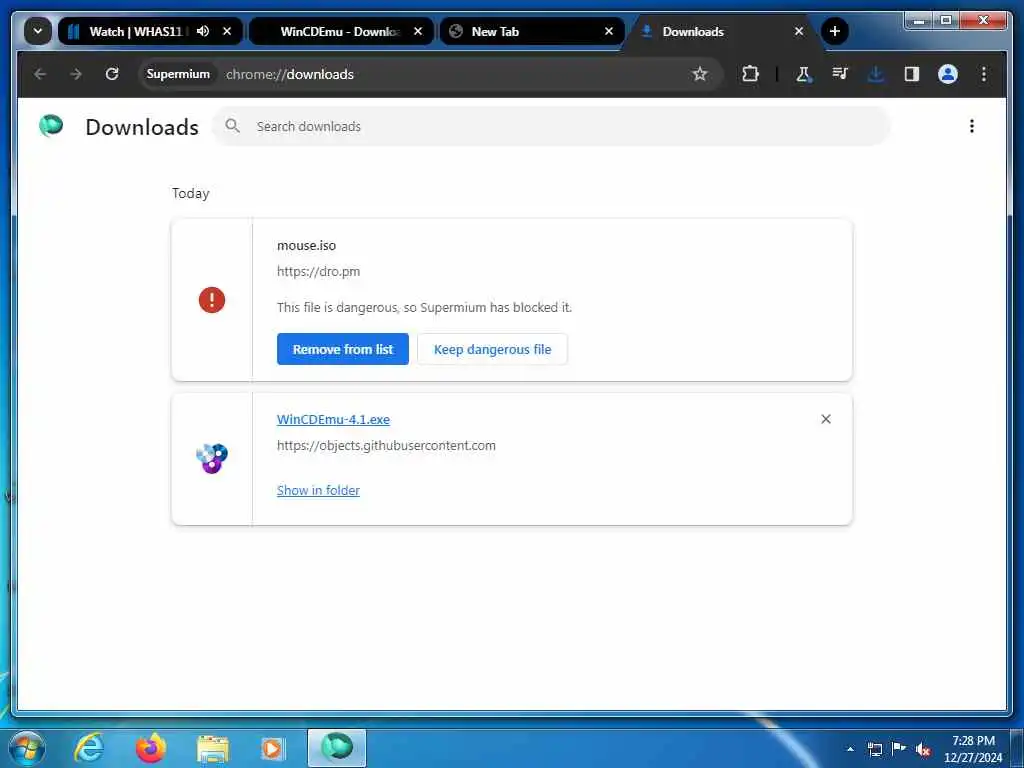The image size is (1024, 768).
Task: Open the Action Center flag icon
Action: (899, 748)
